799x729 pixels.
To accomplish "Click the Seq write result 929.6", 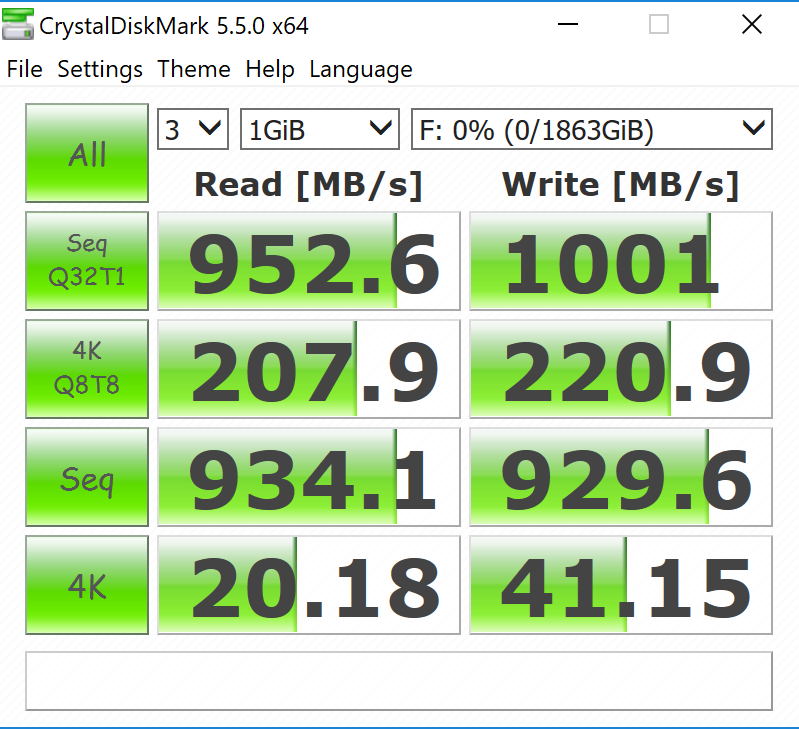I will [x=621, y=477].
